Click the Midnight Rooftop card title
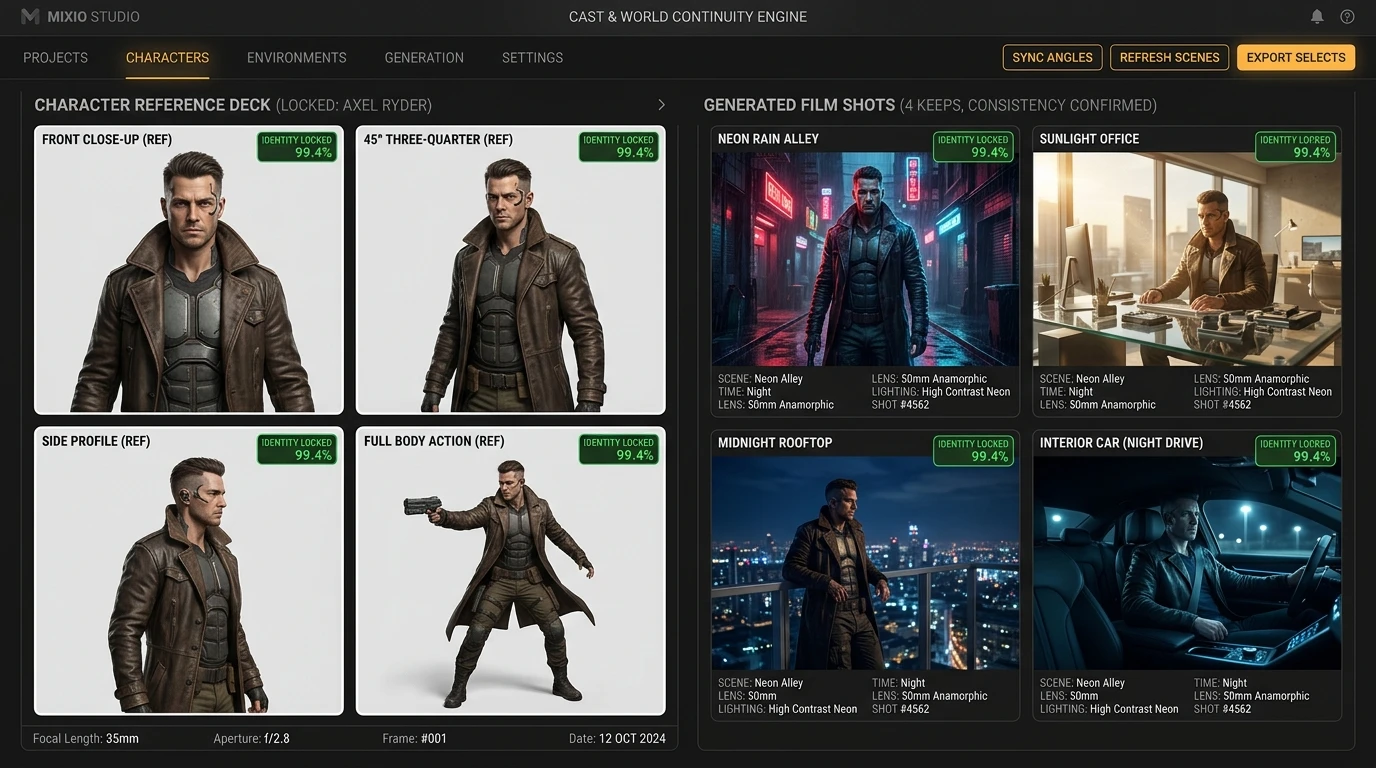The width and height of the screenshot is (1376, 768). [775, 442]
